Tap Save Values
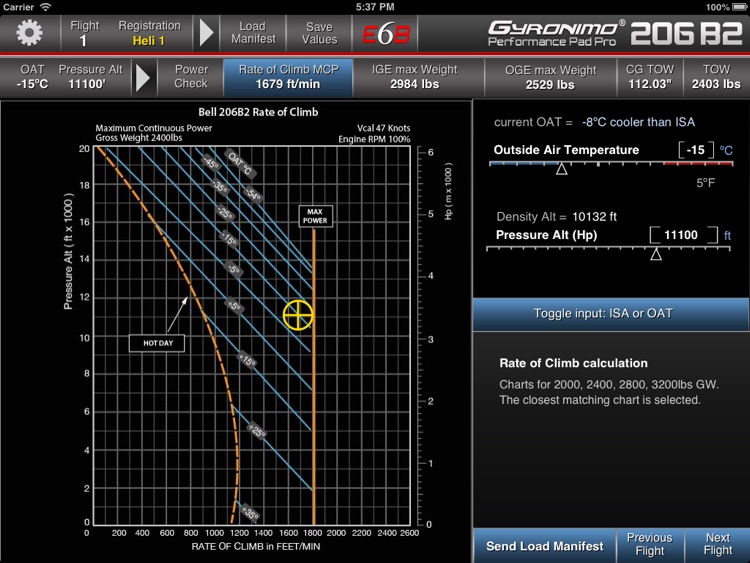The image size is (750, 563). (x=319, y=33)
